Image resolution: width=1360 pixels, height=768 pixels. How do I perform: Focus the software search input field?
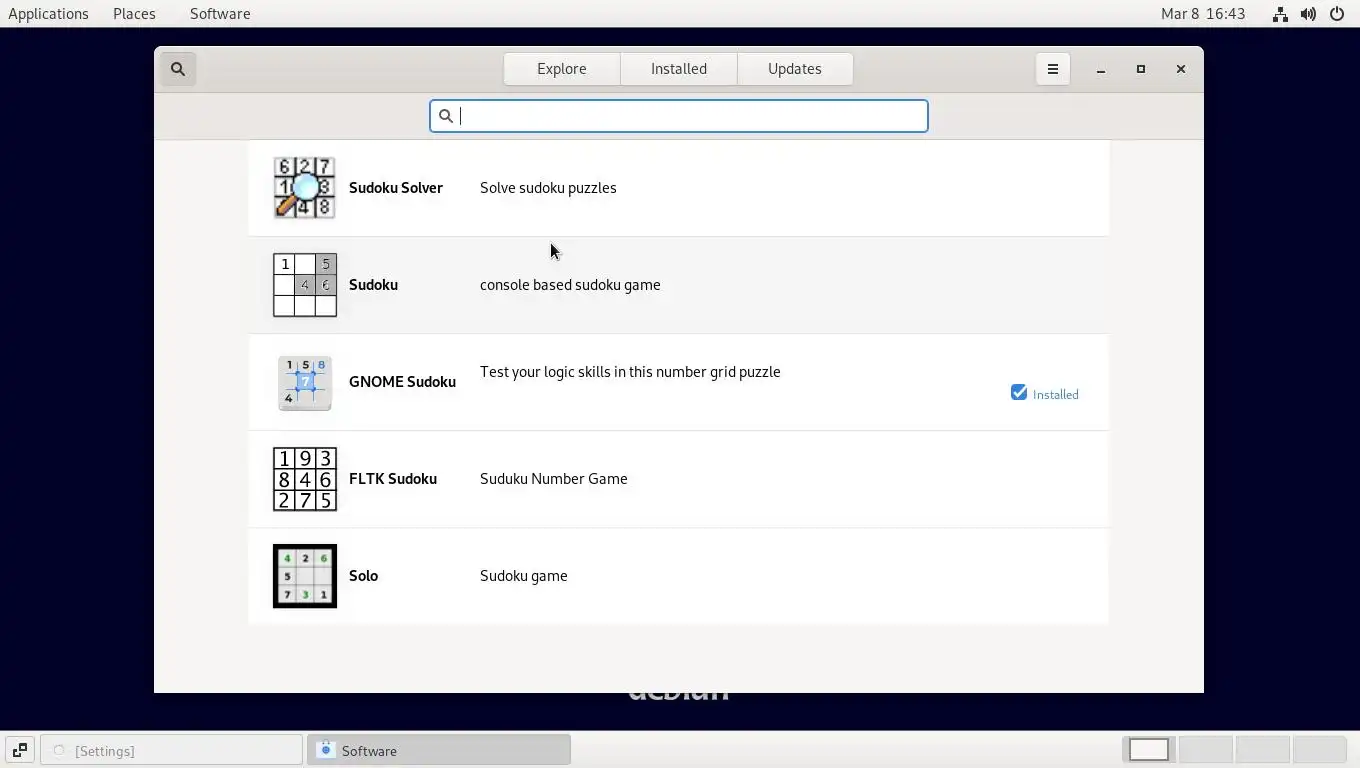679,116
